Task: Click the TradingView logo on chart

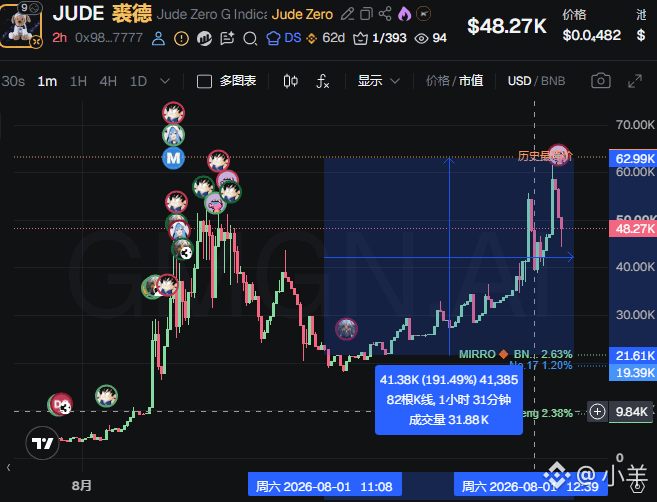Action: [42, 443]
